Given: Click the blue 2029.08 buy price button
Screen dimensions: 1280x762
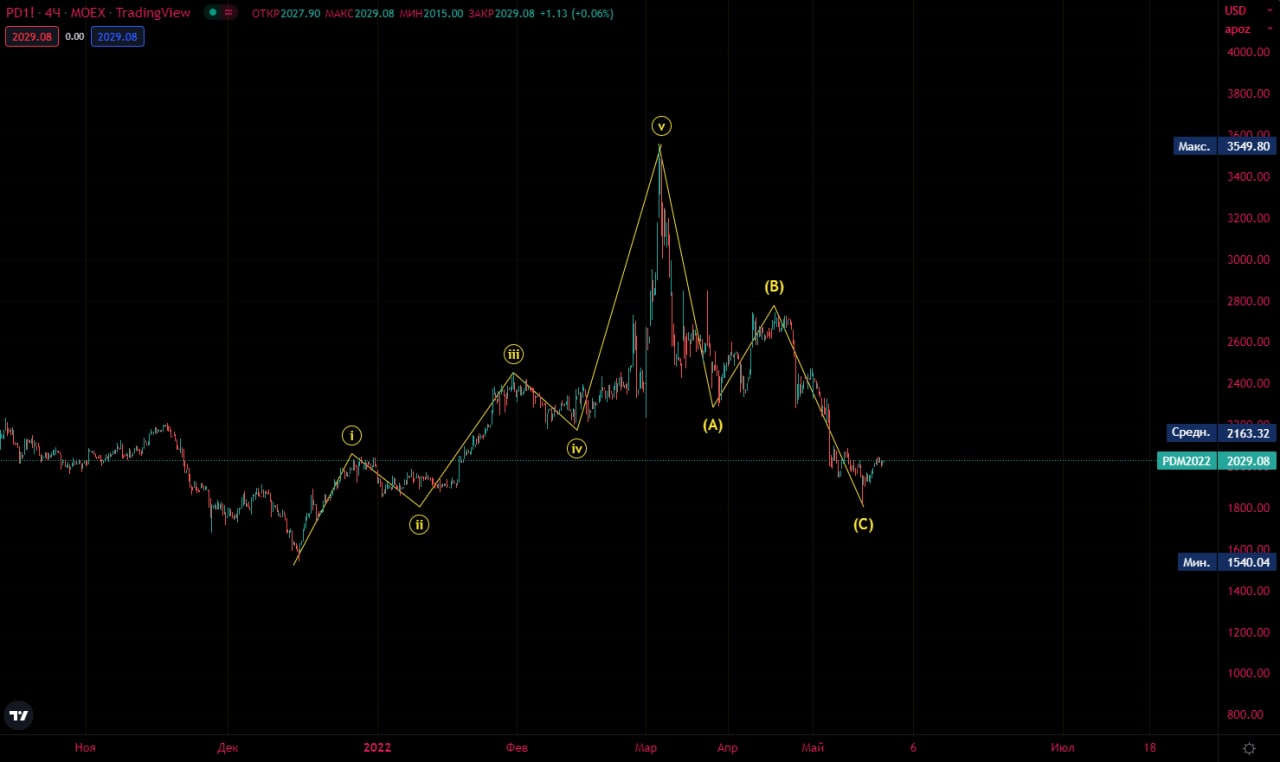Looking at the screenshot, I should click(x=118, y=36).
